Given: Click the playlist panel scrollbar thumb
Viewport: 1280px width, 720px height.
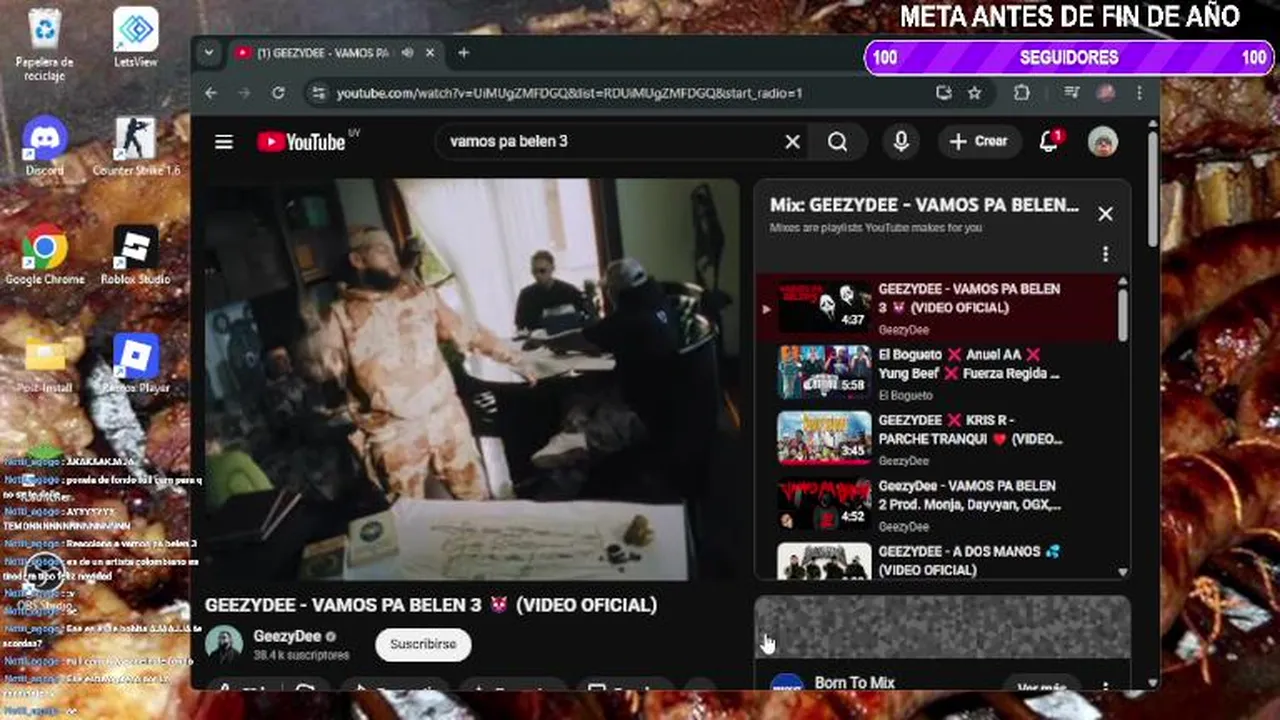Looking at the screenshot, I should (1122, 314).
